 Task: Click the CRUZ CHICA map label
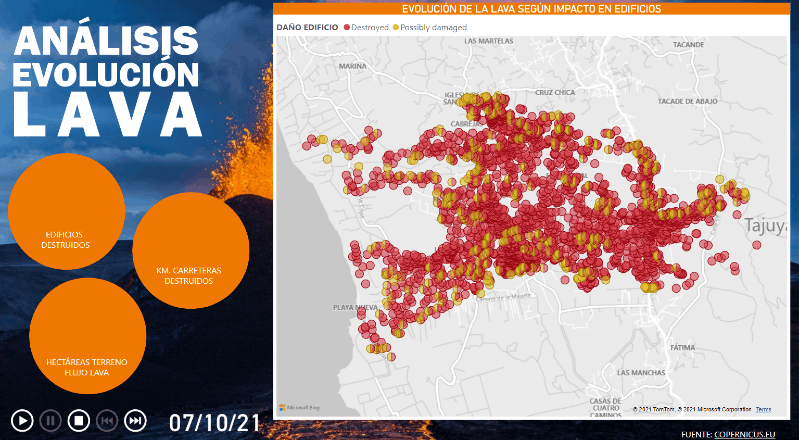(x=555, y=92)
